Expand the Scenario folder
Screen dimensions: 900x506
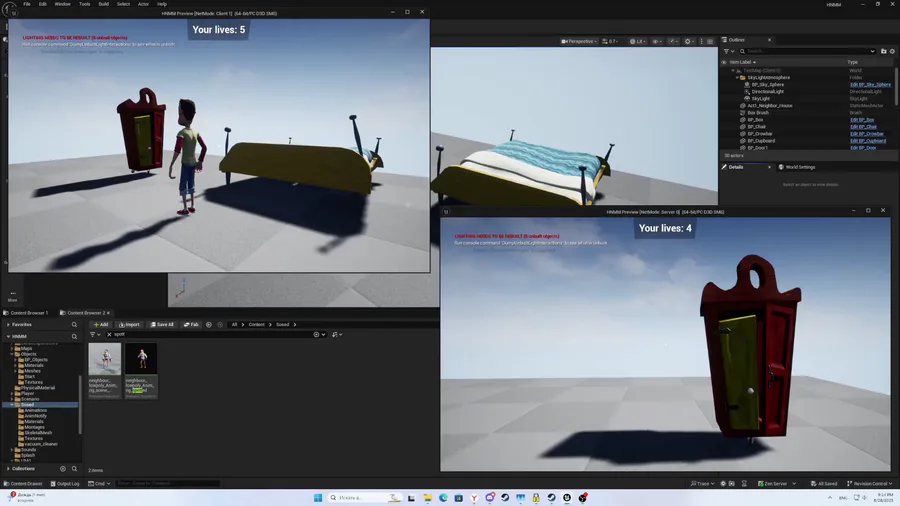click(x=11, y=399)
